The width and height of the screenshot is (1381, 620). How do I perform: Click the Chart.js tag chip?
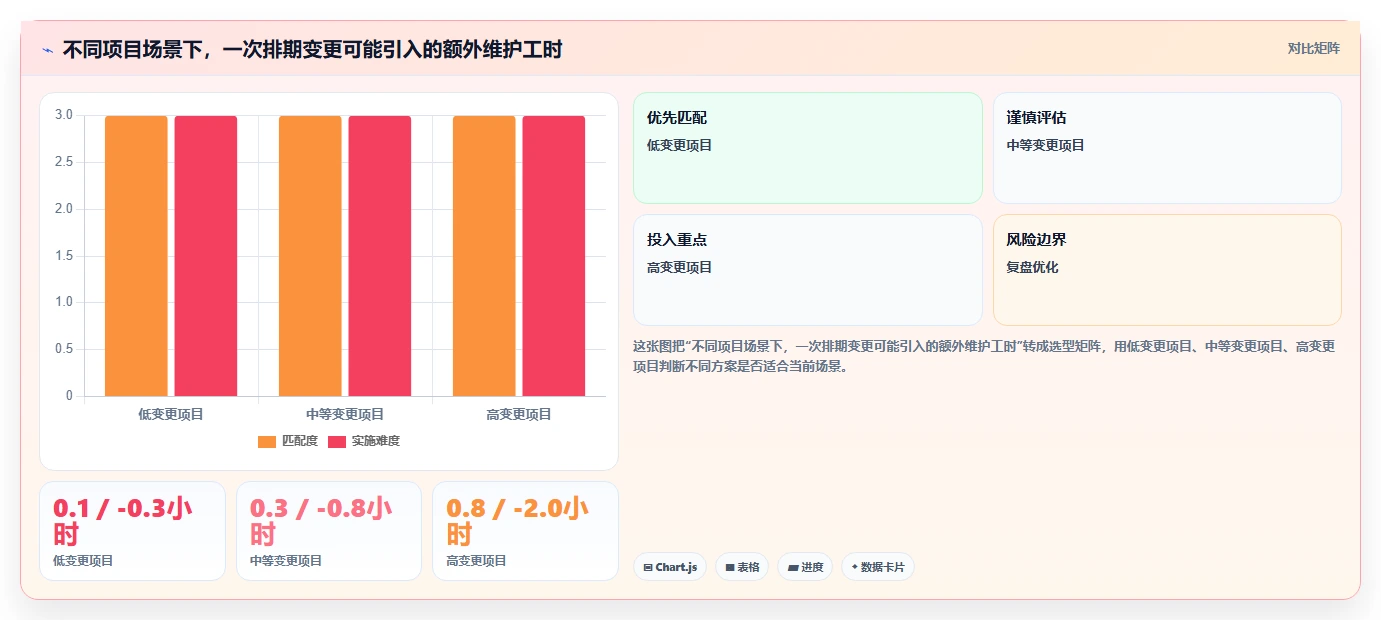[x=670, y=567]
